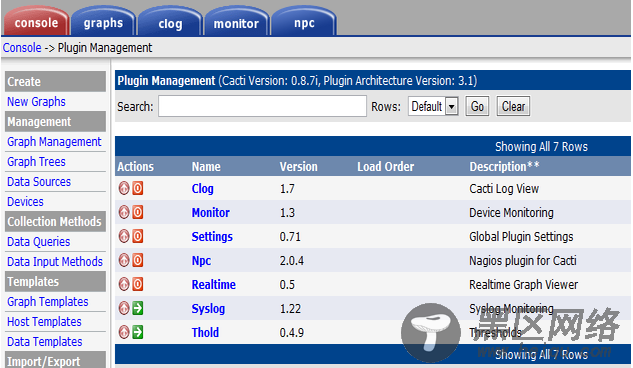
Task: Sort by the Load Order column header
Action: pos(386,167)
